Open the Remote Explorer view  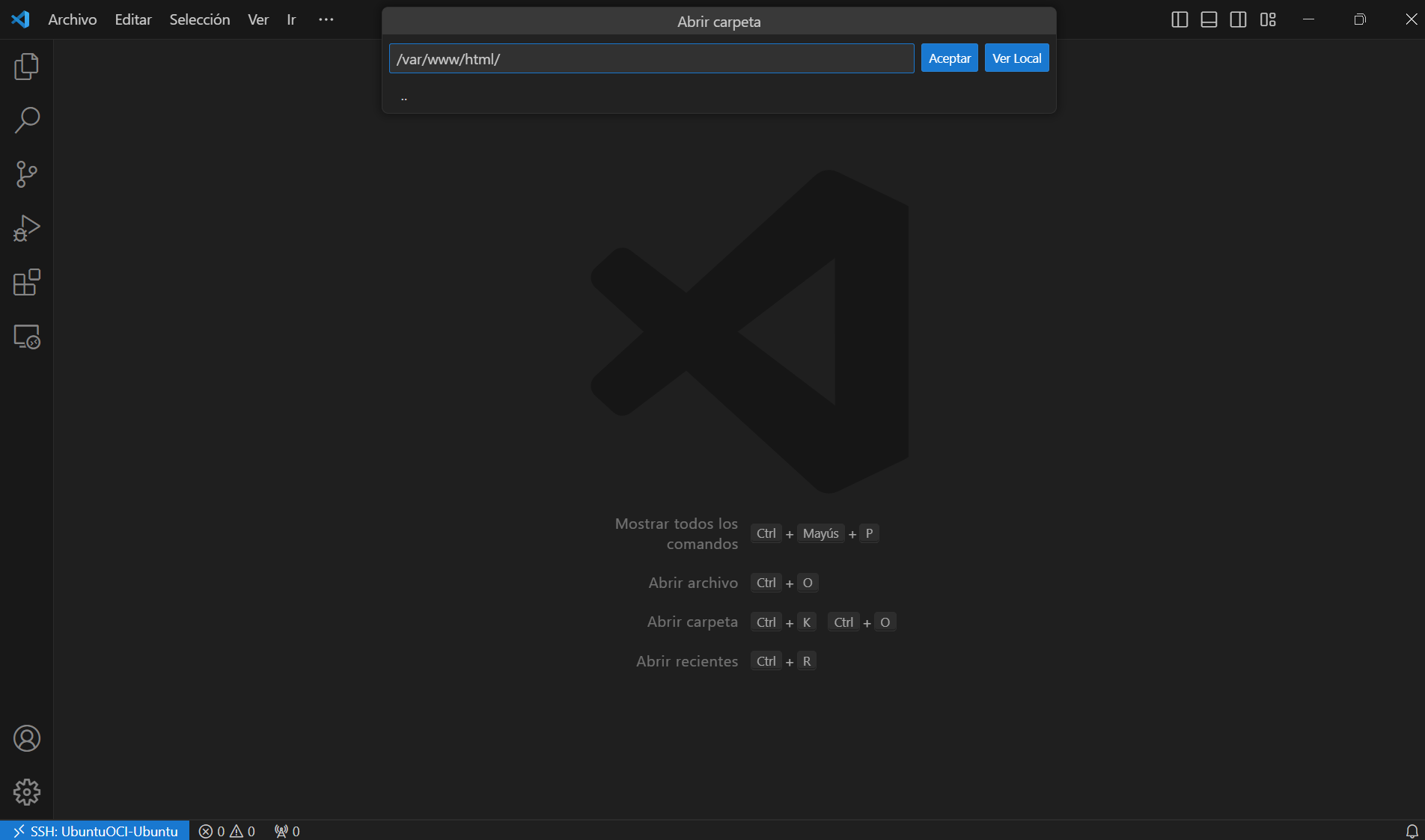pyautogui.click(x=26, y=337)
